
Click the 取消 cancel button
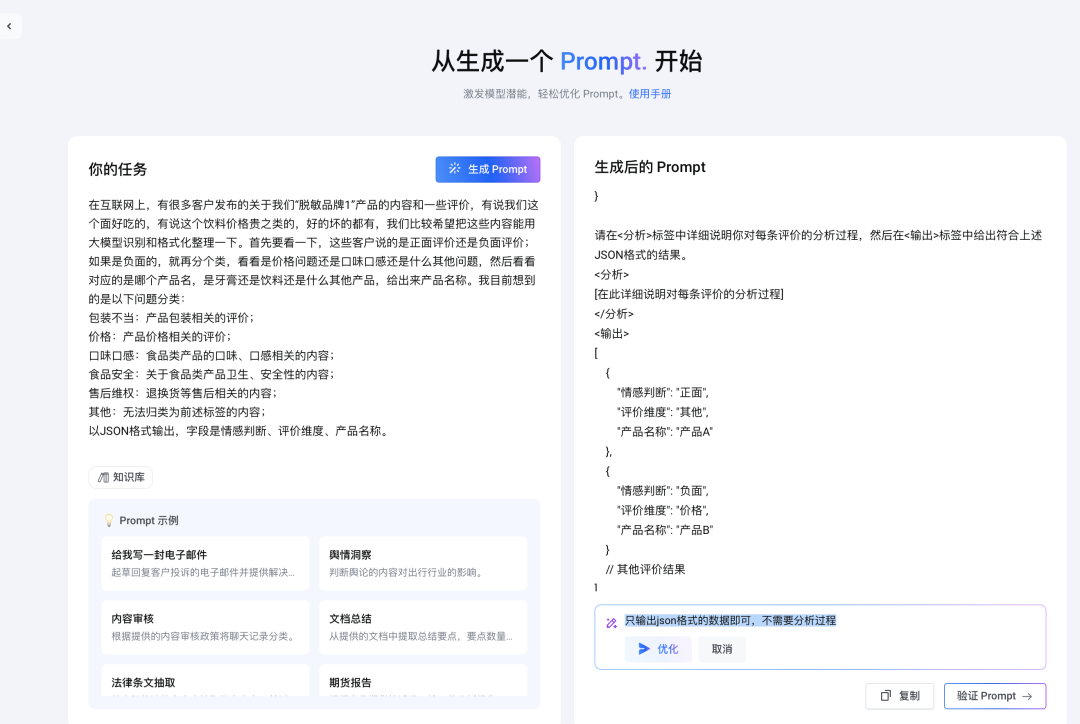click(x=719, y=648)
